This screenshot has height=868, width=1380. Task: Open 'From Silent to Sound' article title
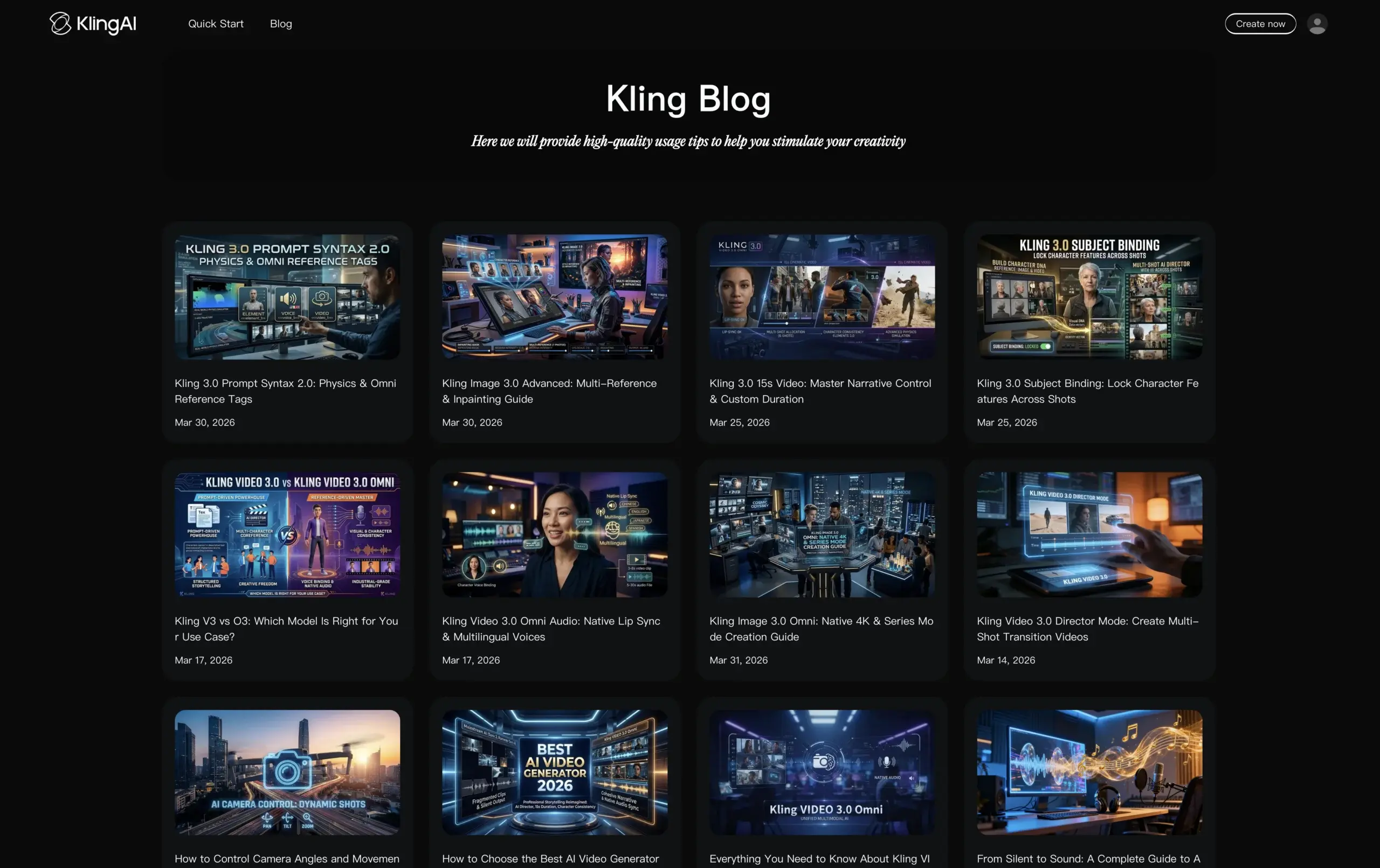click(1088, 858)
